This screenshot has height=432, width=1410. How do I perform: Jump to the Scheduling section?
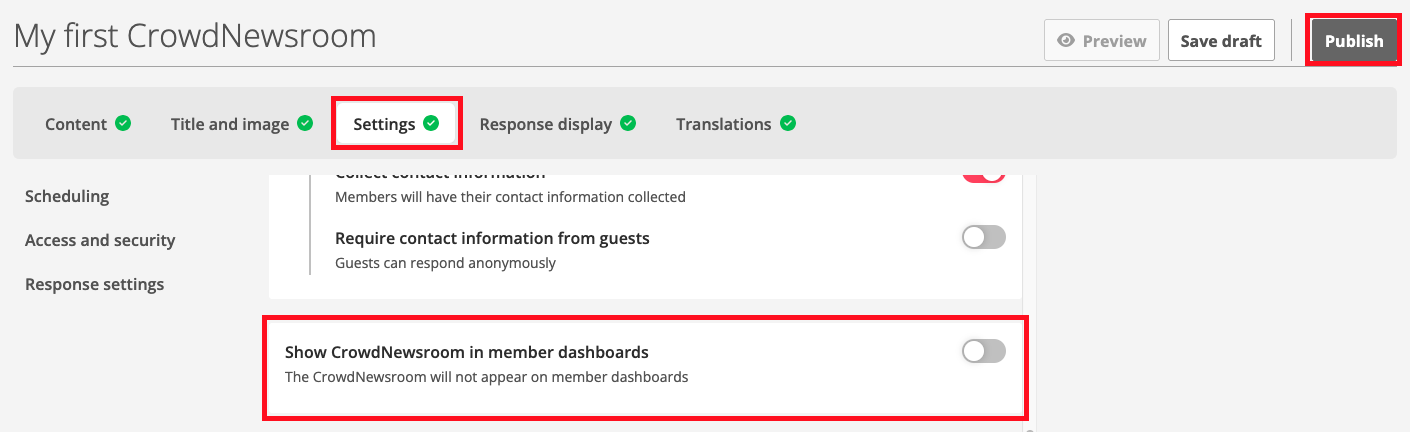(x=67, y=196)
